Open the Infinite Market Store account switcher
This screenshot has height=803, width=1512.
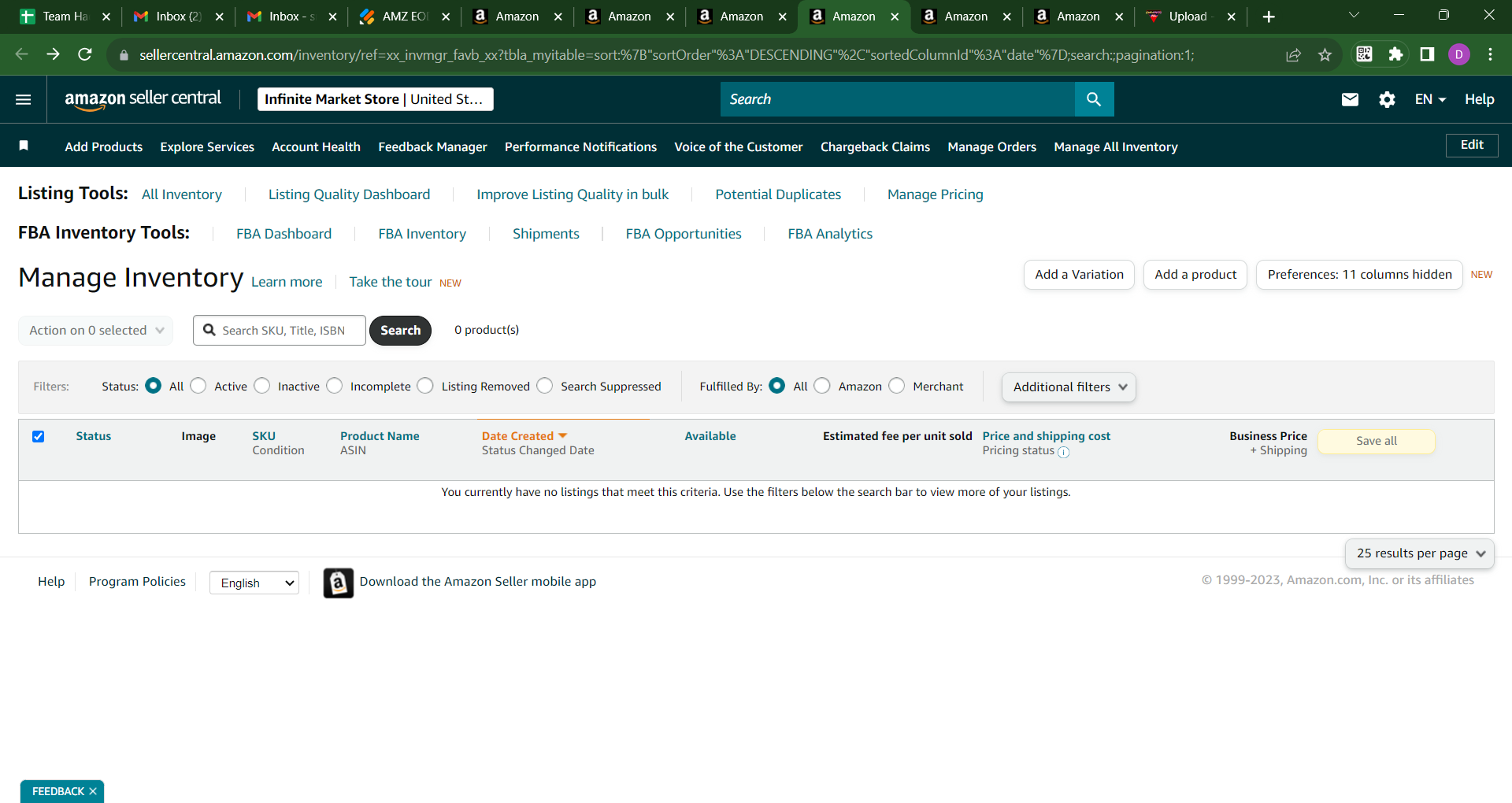376,99
